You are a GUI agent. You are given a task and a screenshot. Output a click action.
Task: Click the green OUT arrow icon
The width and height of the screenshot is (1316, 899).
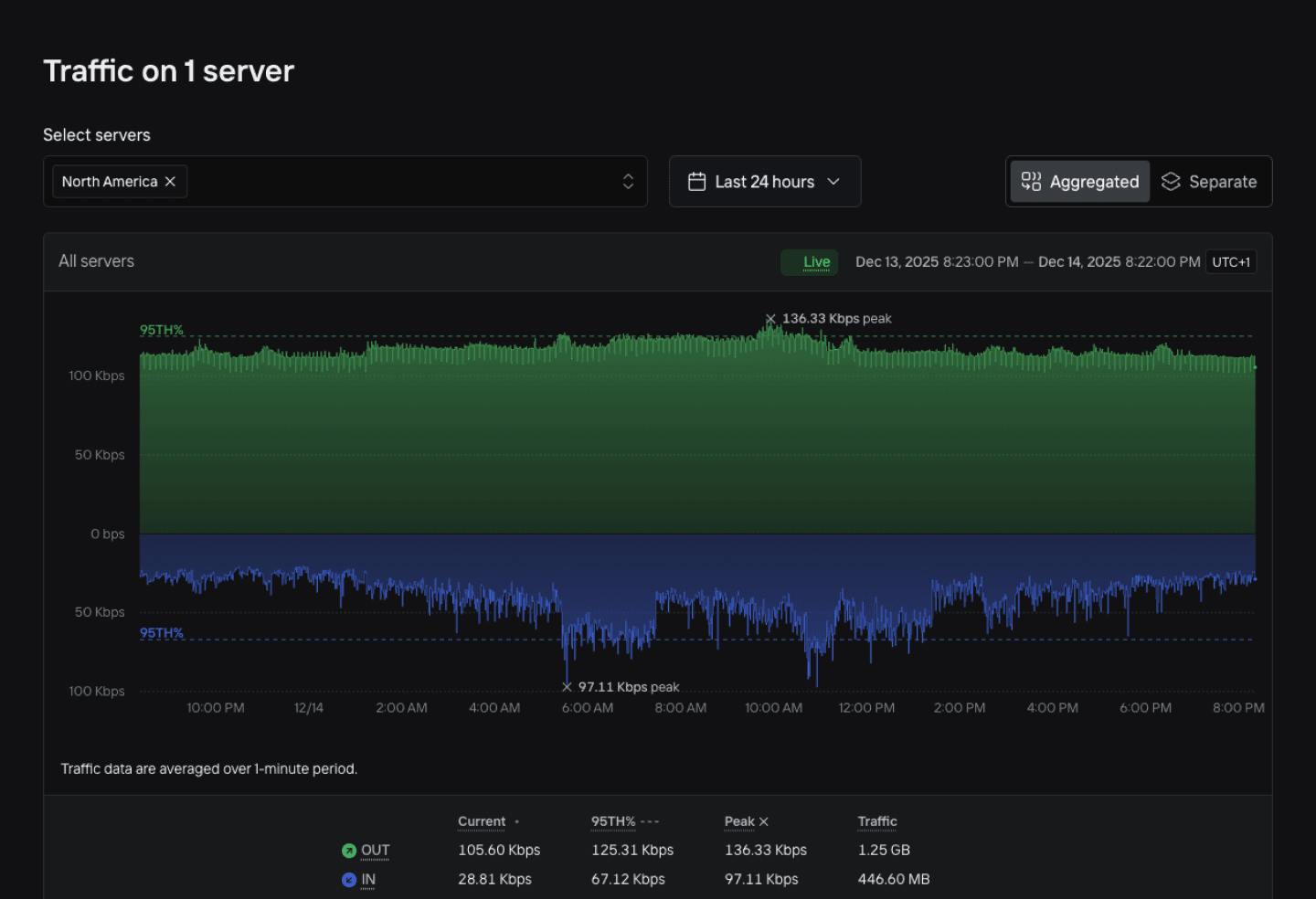point(349,851)
